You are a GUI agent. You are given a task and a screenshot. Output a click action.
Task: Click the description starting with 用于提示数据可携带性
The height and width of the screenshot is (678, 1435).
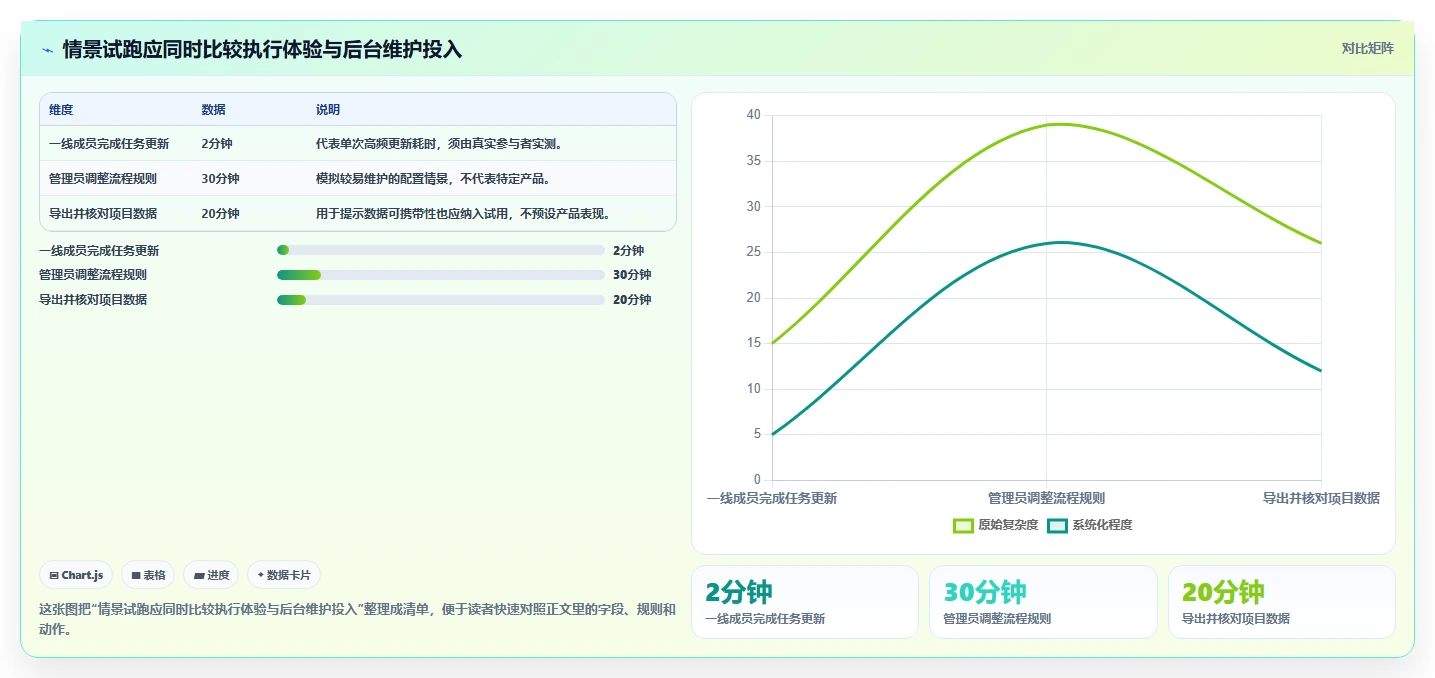pos(464,213)
